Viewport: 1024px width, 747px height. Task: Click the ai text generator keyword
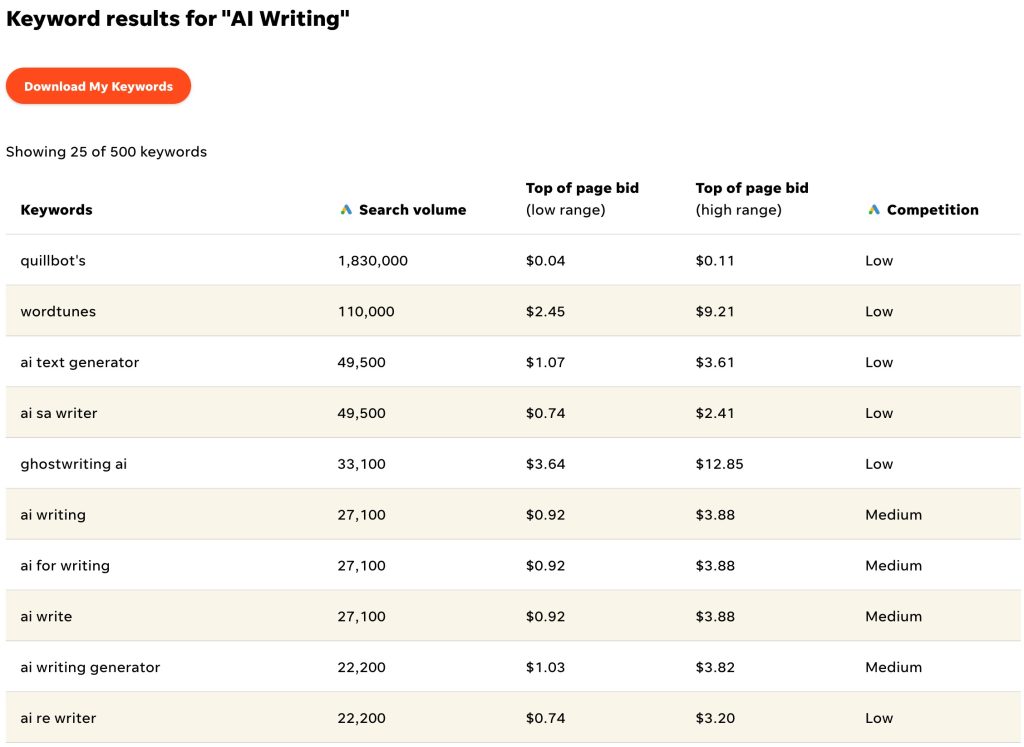[x=80, y=363]
